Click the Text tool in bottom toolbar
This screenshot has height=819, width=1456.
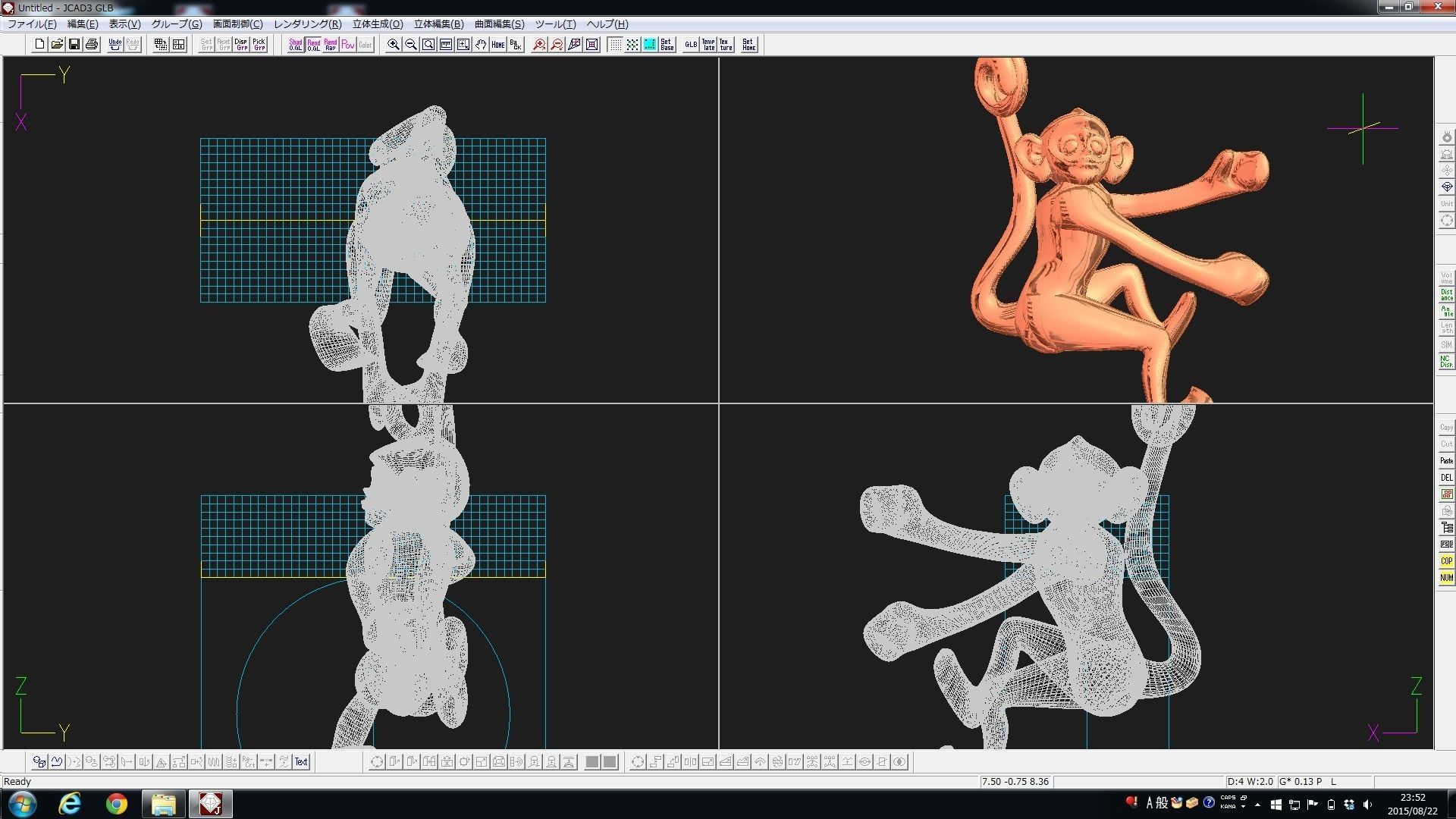coord(301,762)
